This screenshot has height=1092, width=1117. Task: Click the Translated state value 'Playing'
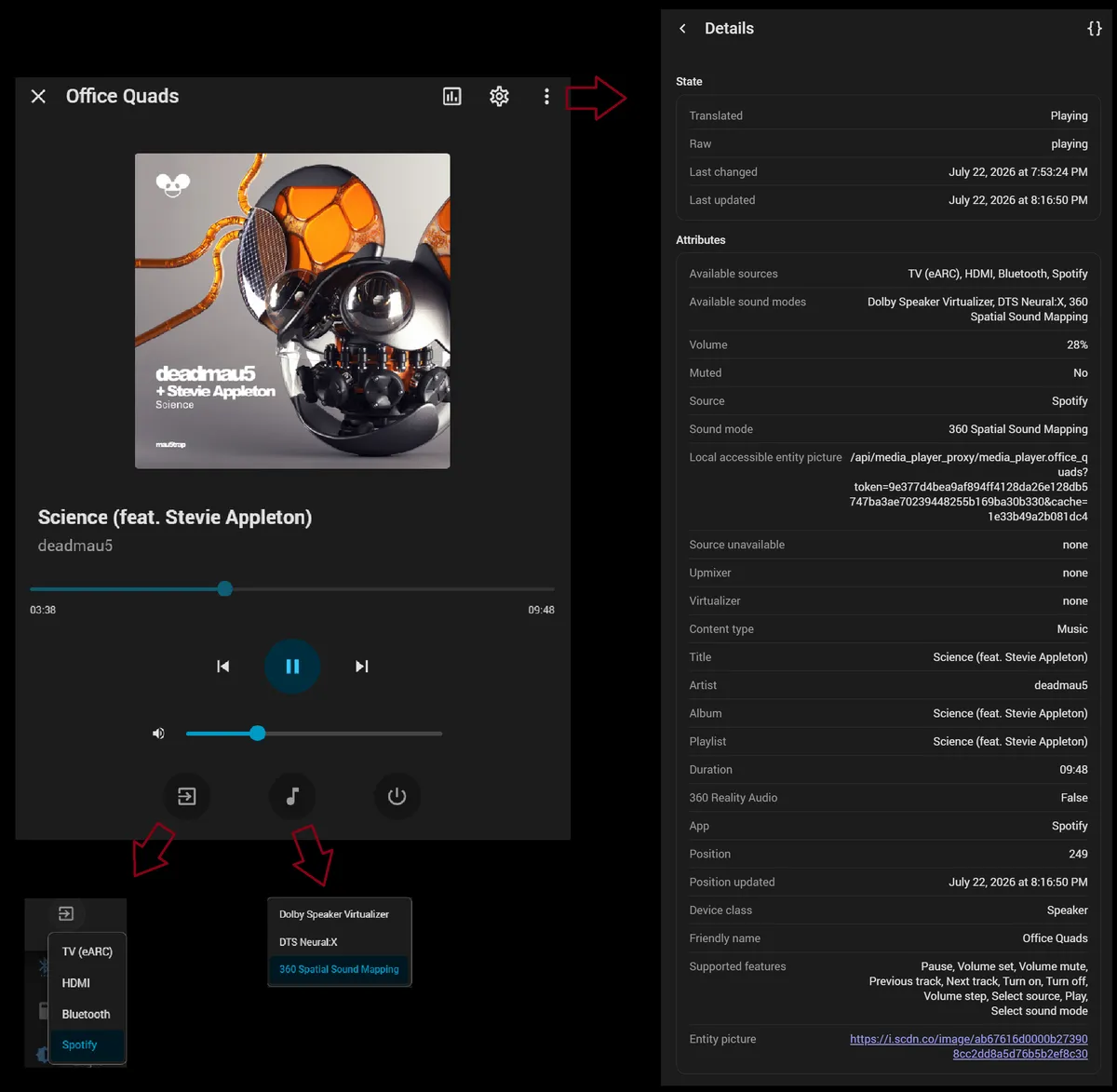1070,116
